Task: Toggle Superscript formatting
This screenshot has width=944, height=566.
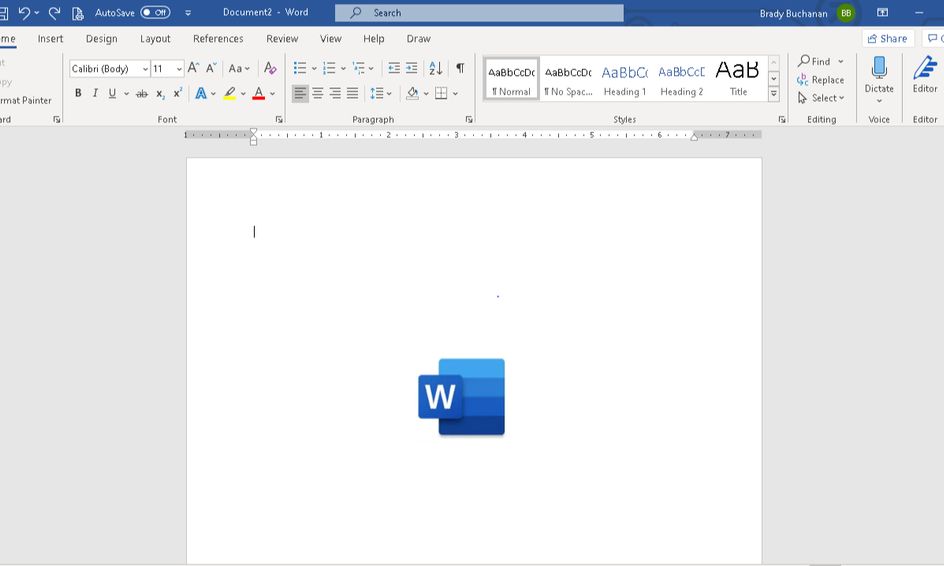Action: [178, 93]
